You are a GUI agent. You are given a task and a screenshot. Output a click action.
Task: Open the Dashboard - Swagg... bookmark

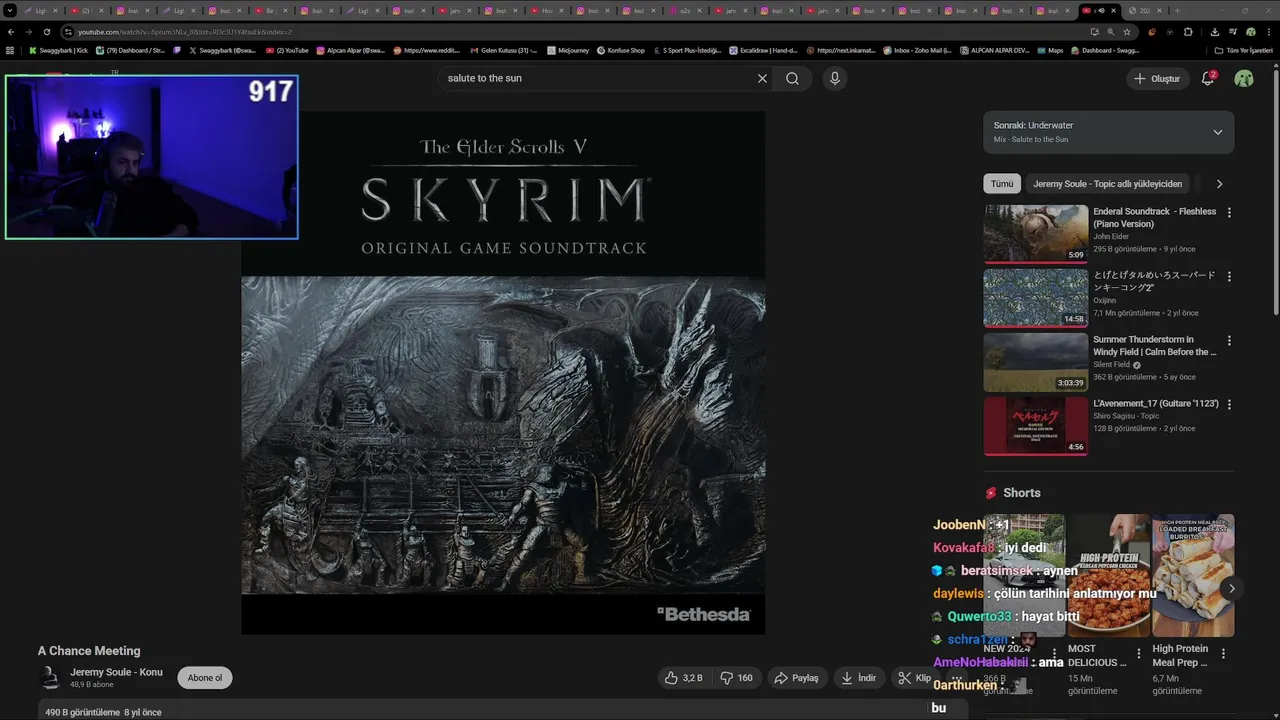click(x=1104, y=50)
